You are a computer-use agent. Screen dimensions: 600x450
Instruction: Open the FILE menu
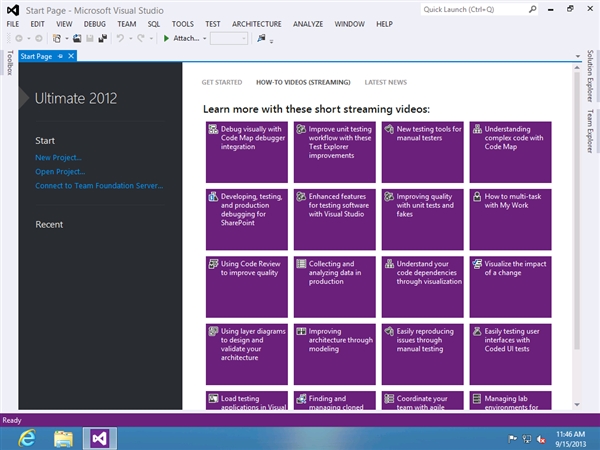click(13, 24)
